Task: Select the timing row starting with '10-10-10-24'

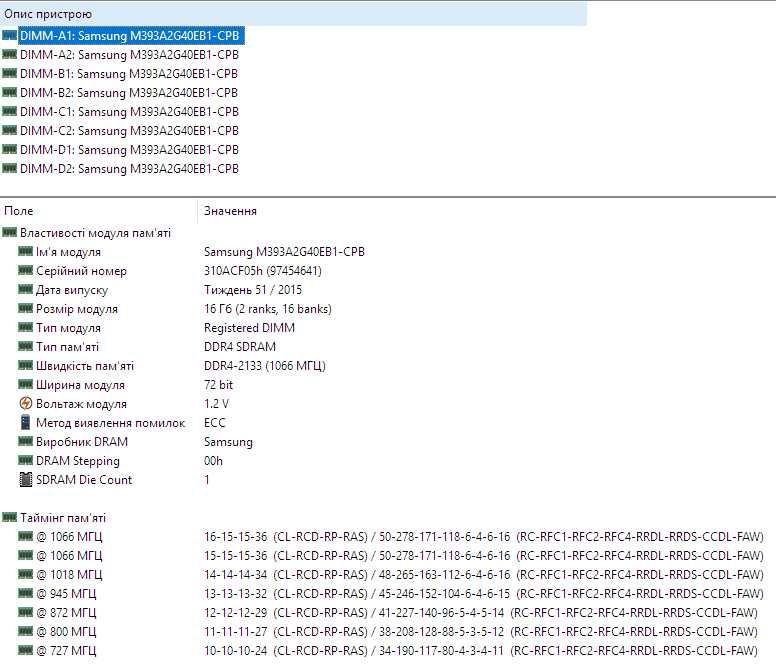Action: click(481, 650)
